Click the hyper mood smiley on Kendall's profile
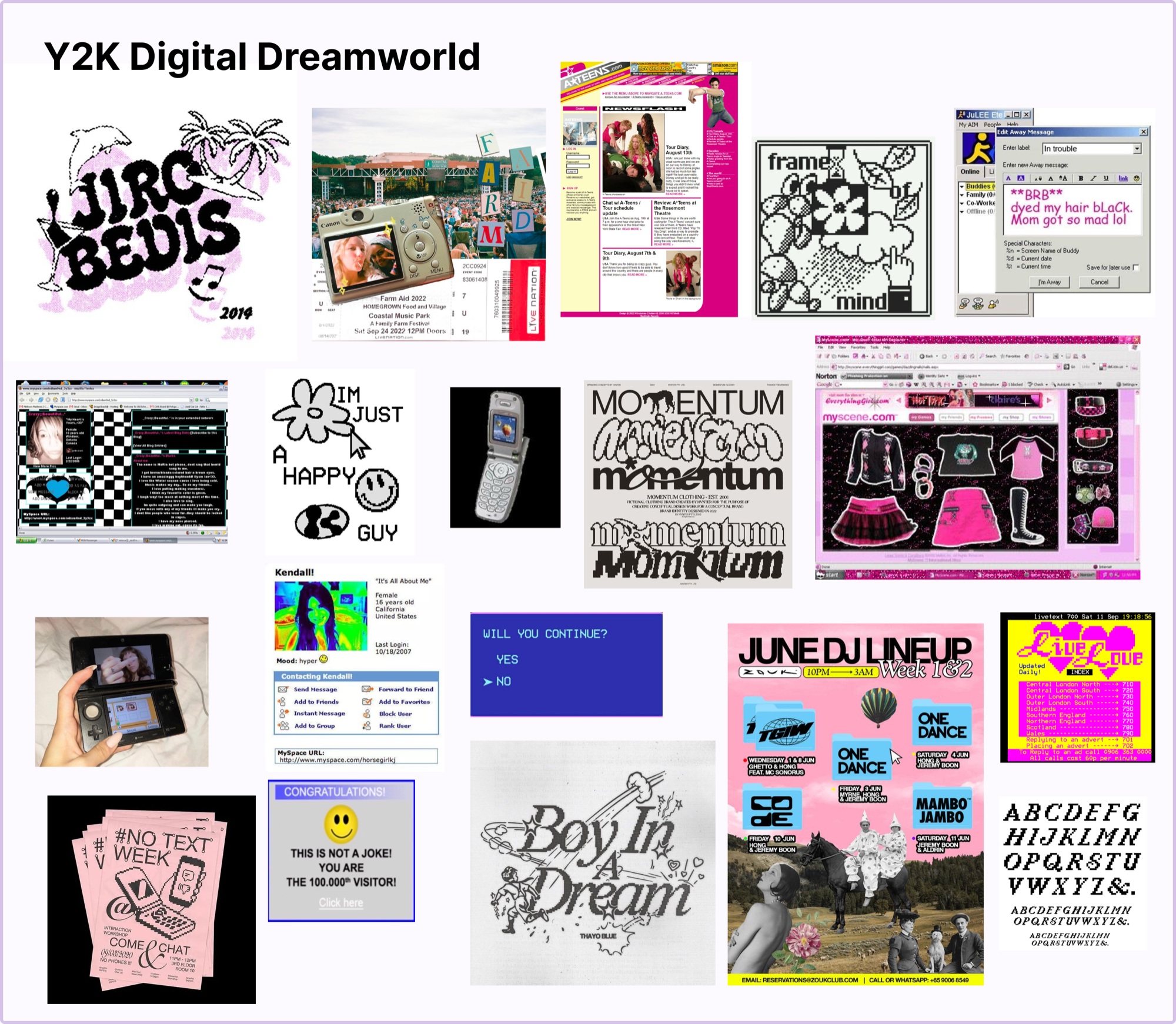Image resolution: width=1176 pixels, height=1024 pixels. click(323, 660)
